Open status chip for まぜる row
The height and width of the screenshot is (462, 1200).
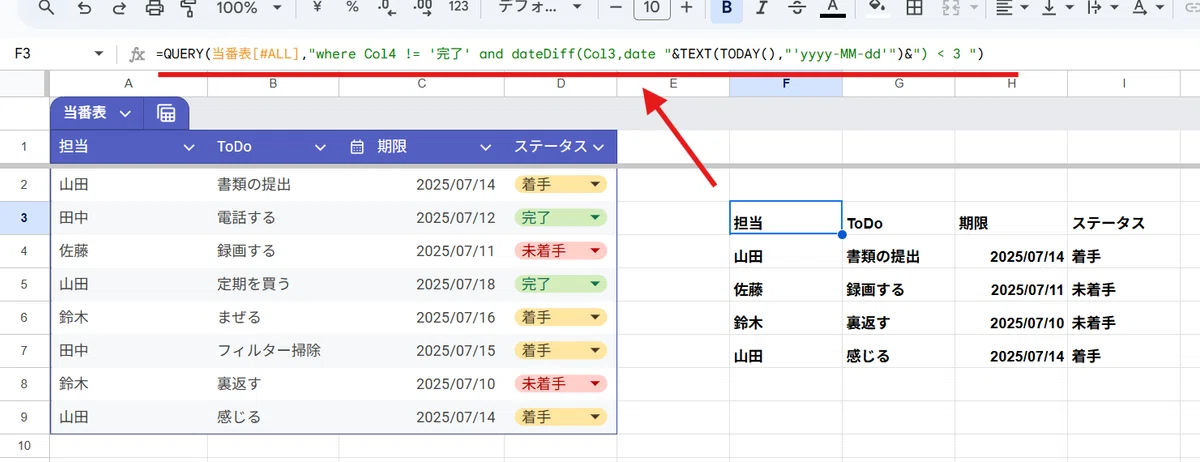click(x=560, y=317)
